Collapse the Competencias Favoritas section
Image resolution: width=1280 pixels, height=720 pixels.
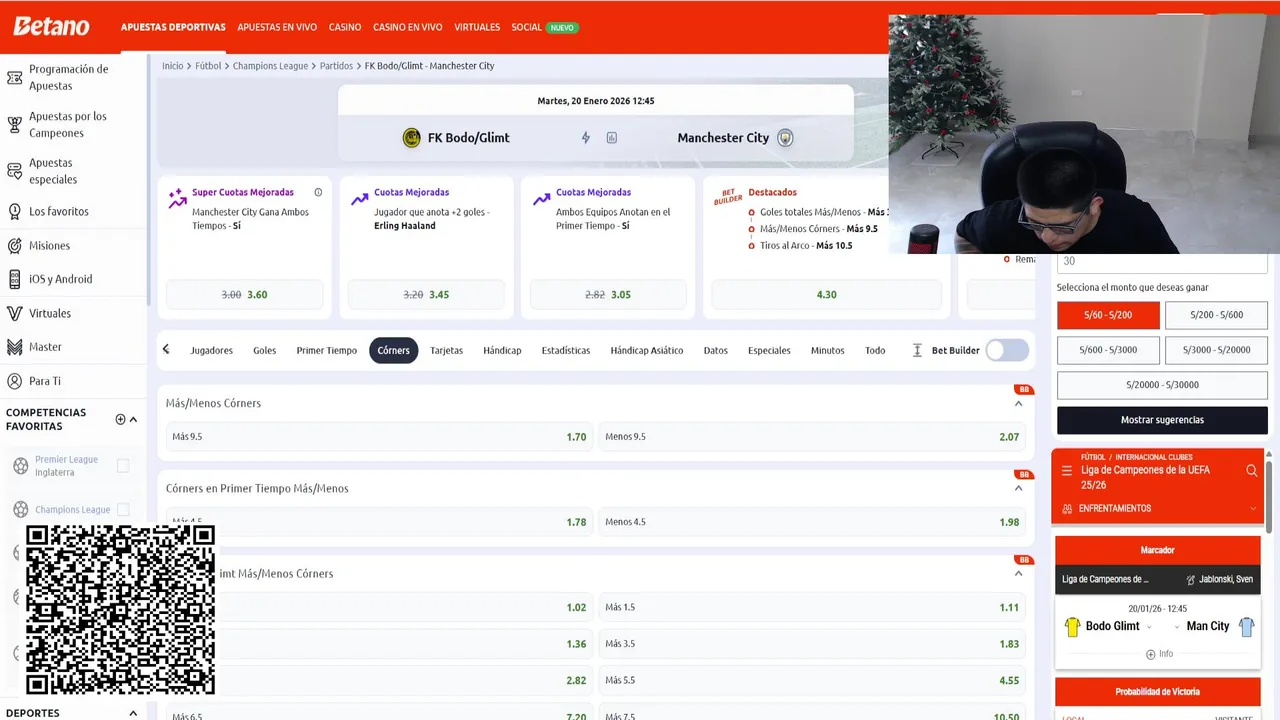pos(133,419)
